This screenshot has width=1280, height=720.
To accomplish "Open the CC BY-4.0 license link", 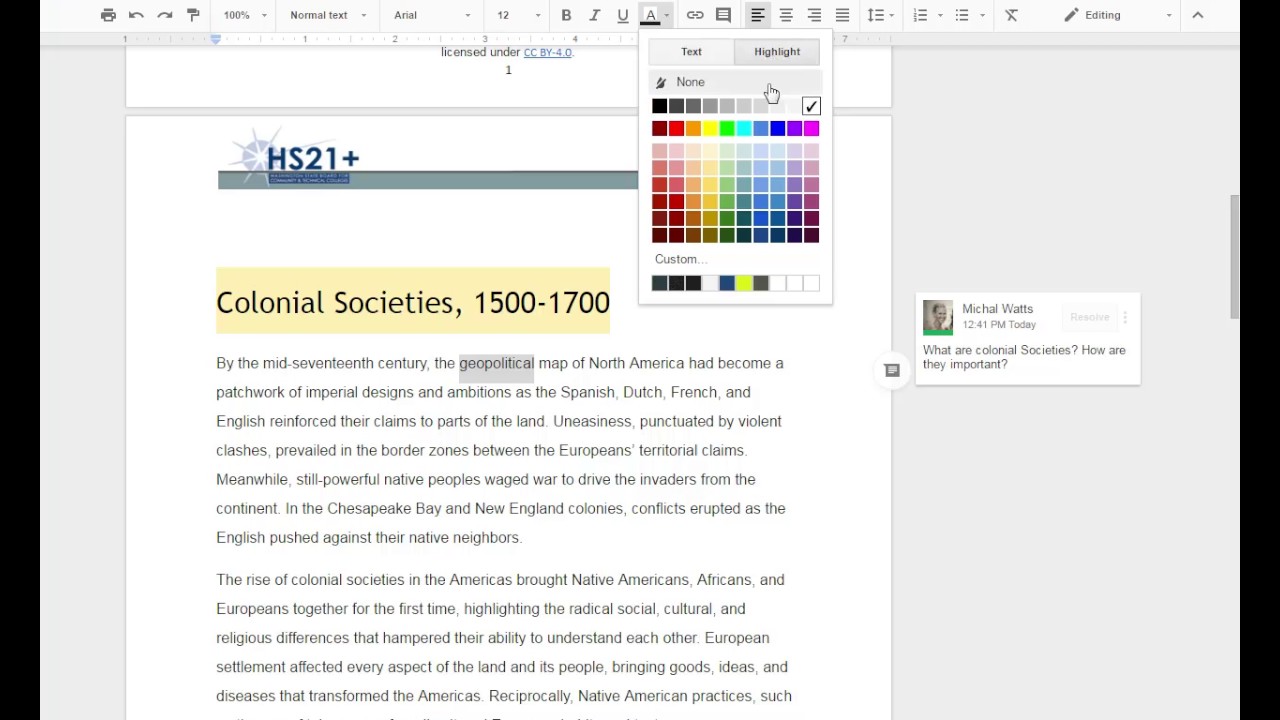I will 547,52.
